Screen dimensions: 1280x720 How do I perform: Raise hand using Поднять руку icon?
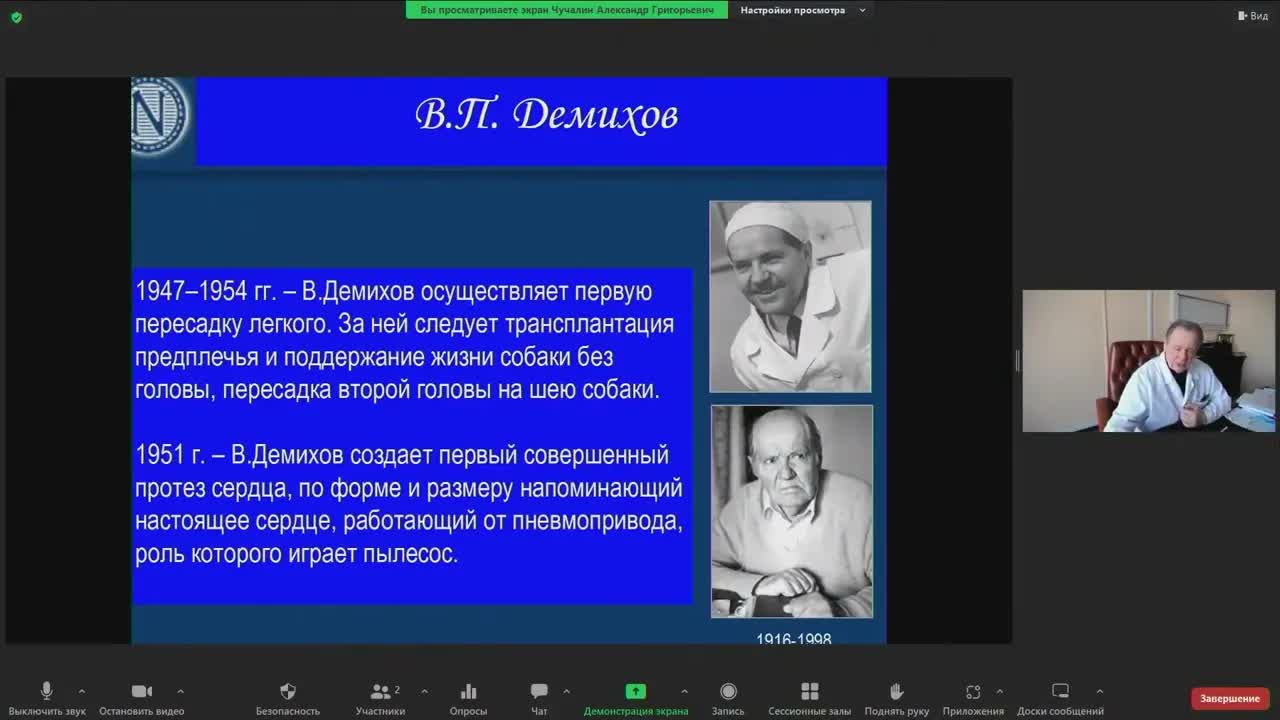pos(896,691)
